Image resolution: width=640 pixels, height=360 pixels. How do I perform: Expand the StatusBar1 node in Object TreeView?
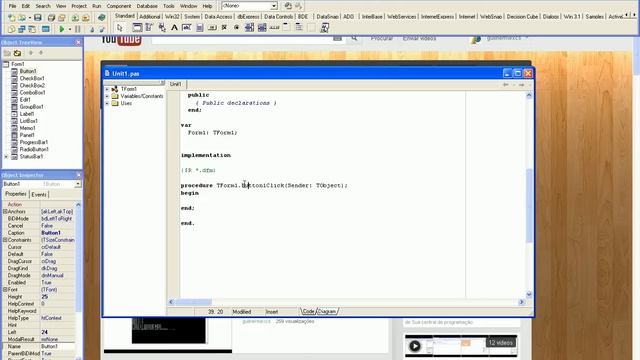tap(6, 157)
